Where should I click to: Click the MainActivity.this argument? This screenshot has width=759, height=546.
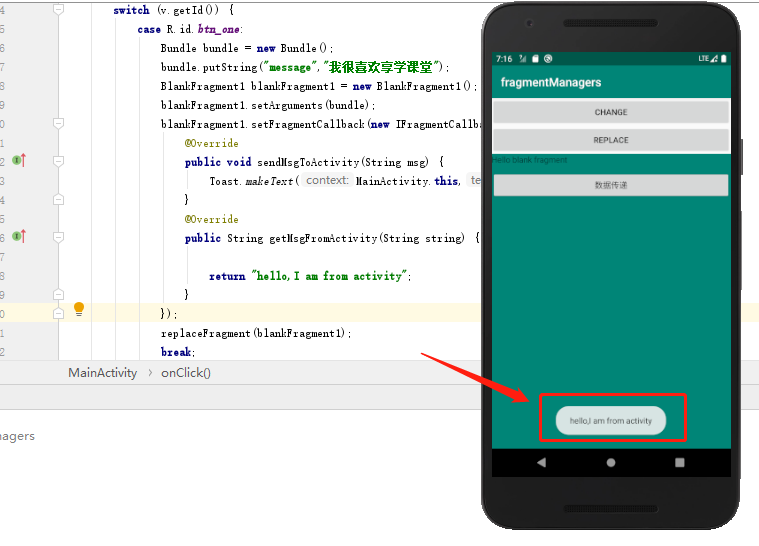408,181
